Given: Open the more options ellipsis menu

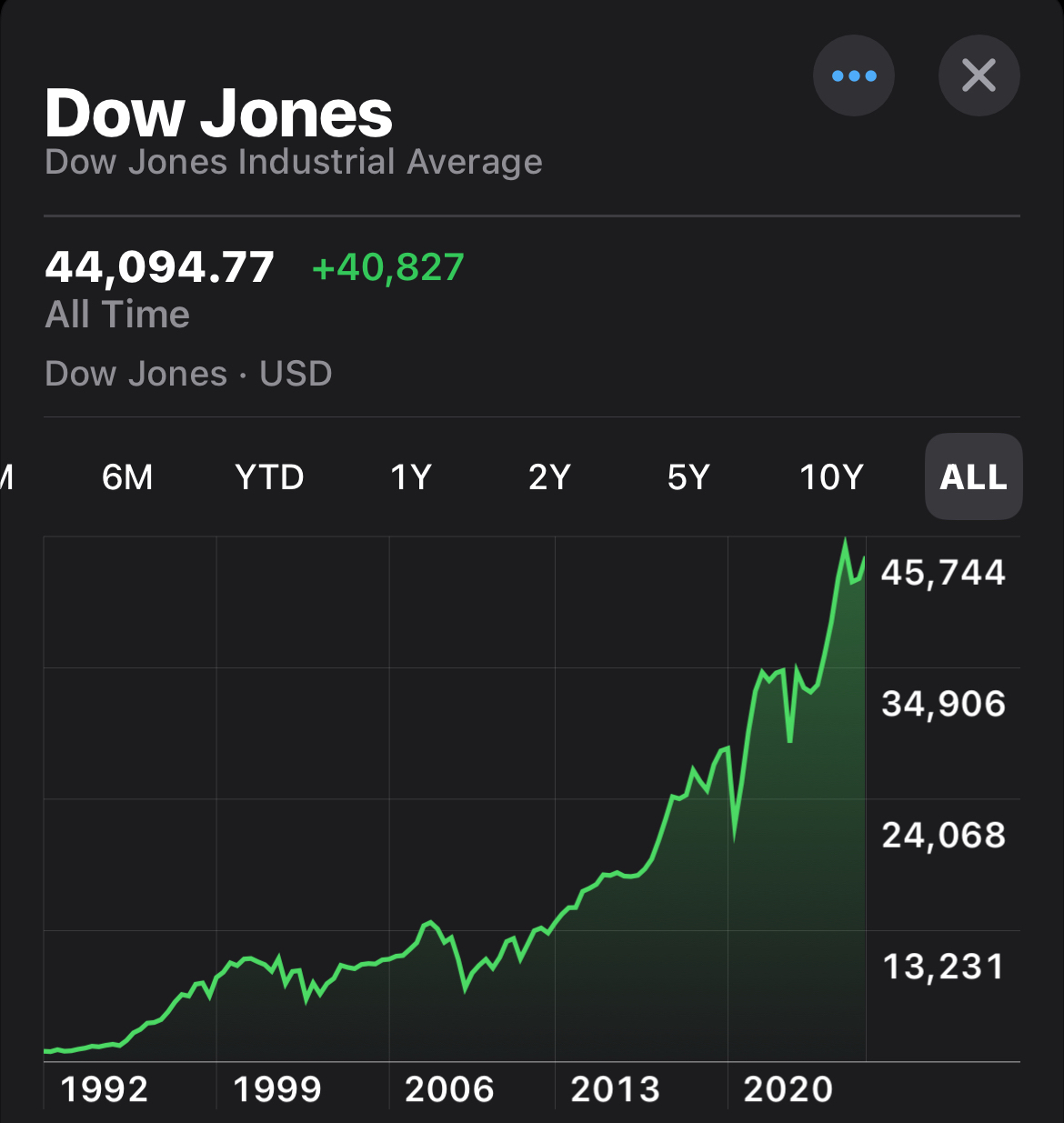Looking at the screenshot, I should (853, 75).
